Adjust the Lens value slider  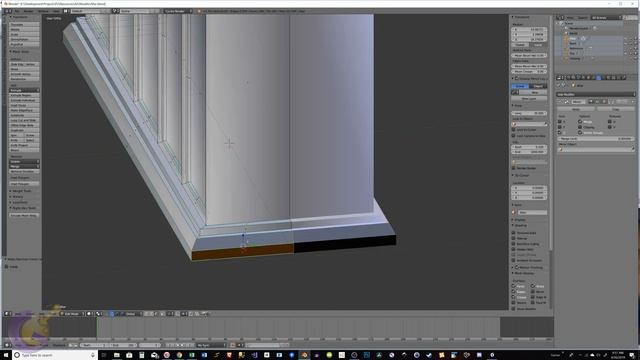click(x=529, y=113)
